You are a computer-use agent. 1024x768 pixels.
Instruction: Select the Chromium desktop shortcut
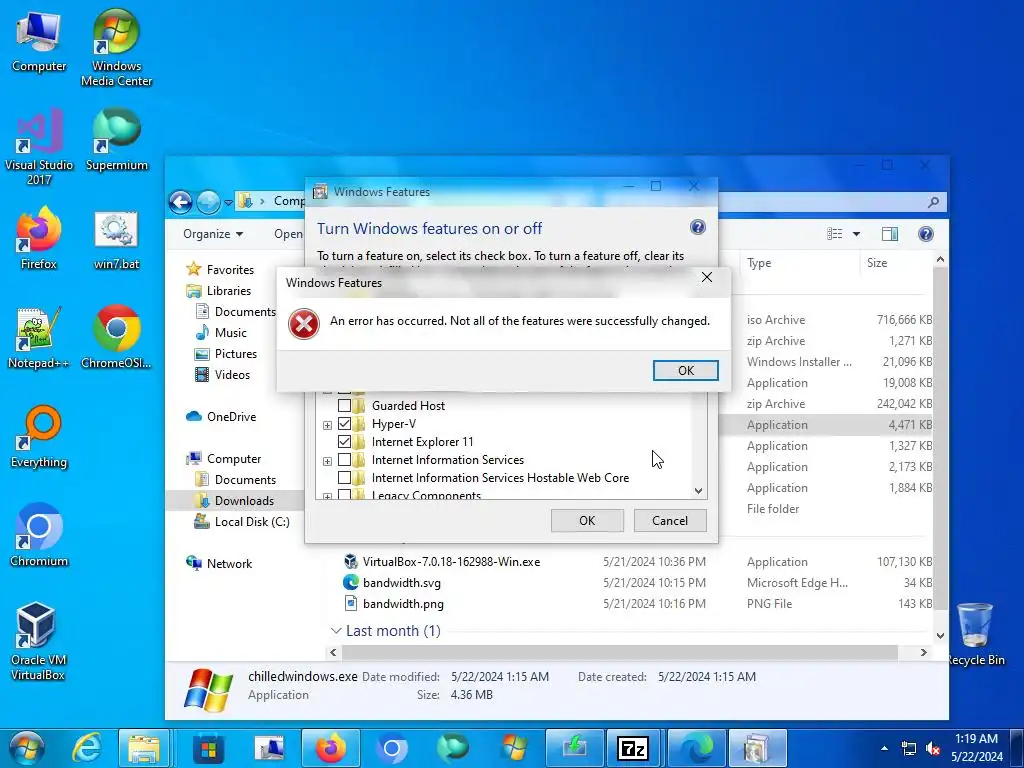tap(39, 536)
